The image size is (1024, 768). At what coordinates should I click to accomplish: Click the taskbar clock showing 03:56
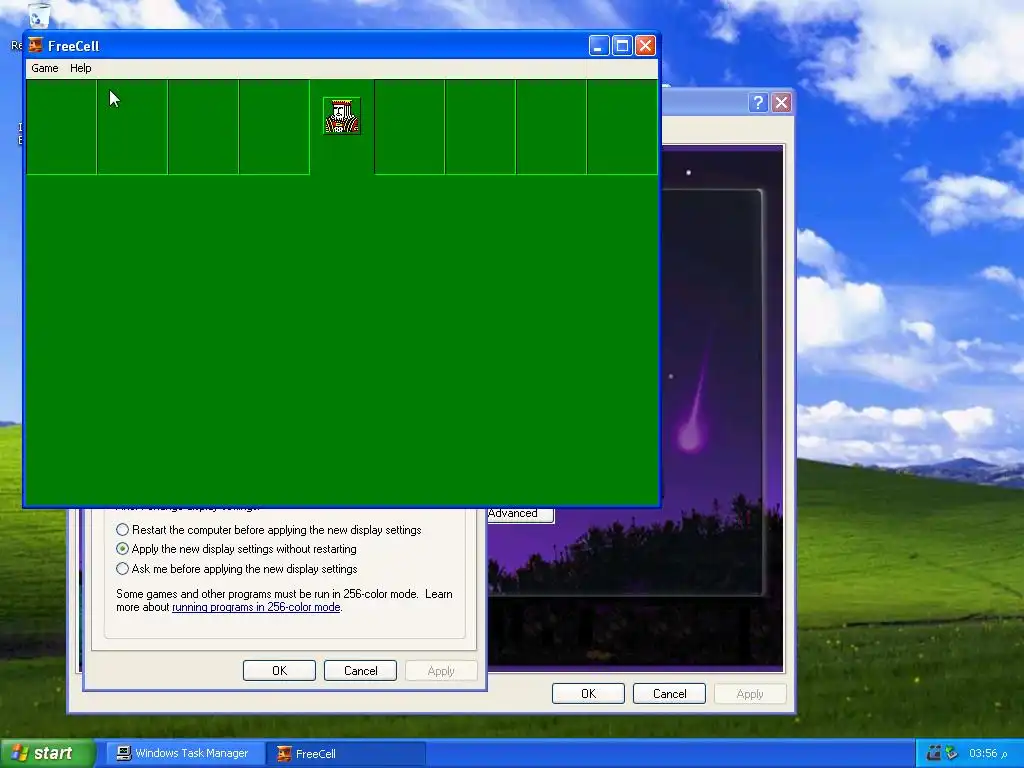(x=988, y=753)
